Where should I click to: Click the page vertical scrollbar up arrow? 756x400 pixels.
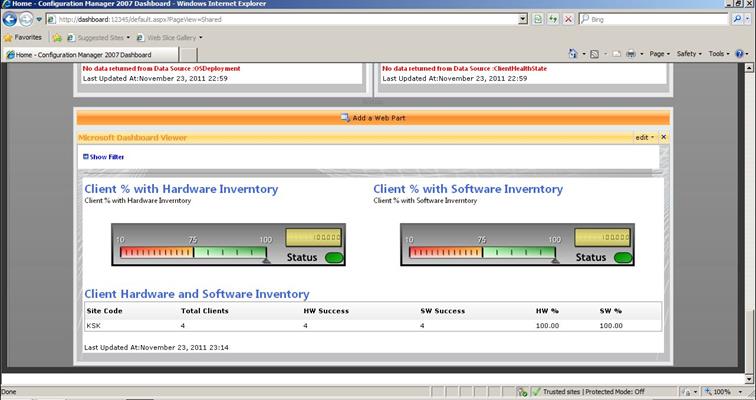(x=749, y=68)
